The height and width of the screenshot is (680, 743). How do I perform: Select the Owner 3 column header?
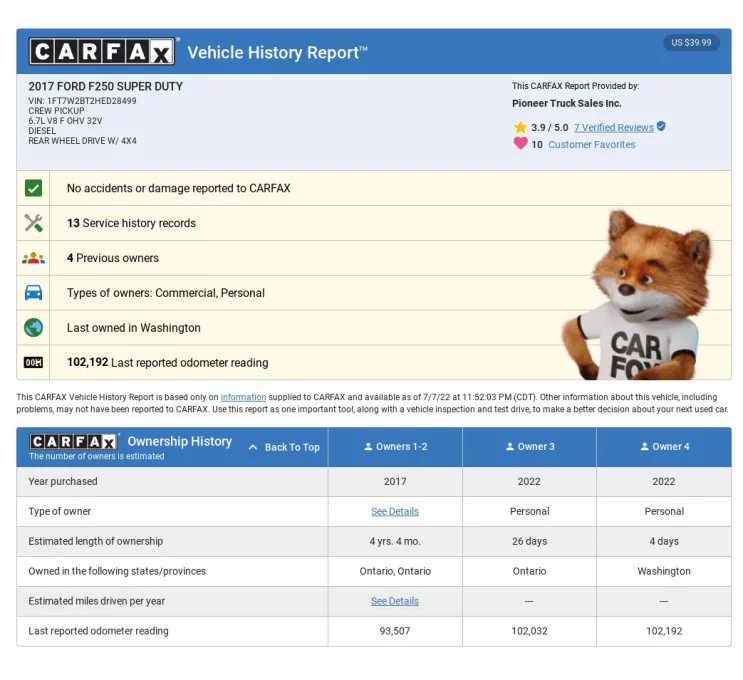[x=529, y=447]
